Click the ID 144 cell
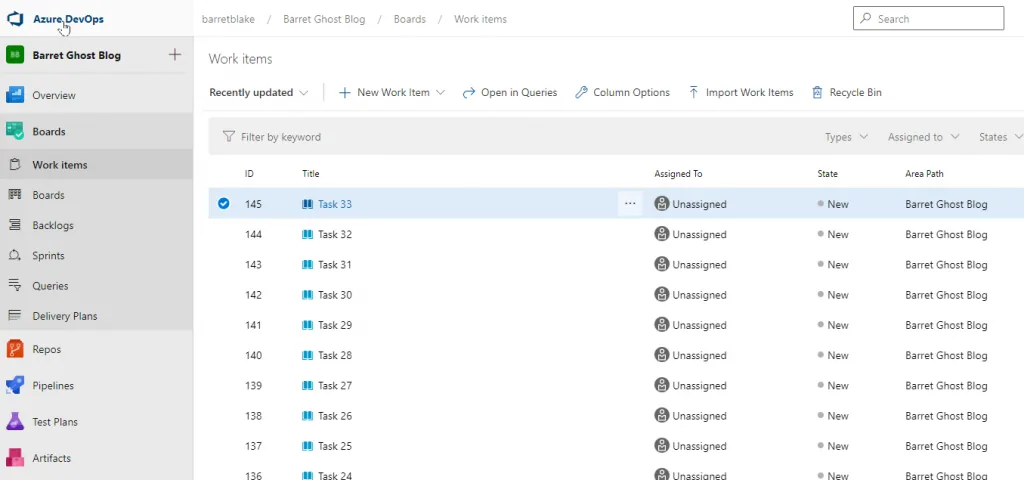This screenshot has height=480, width=1024. click(x=253, y=234)
